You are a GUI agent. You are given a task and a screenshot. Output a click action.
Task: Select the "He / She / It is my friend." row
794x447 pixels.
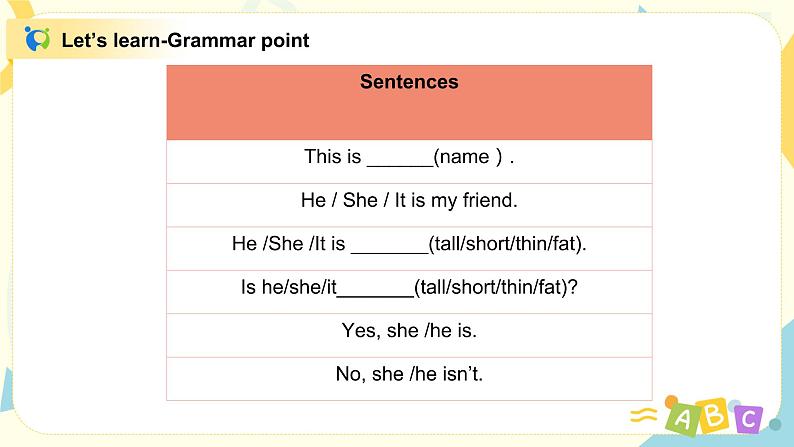point(409,201)
